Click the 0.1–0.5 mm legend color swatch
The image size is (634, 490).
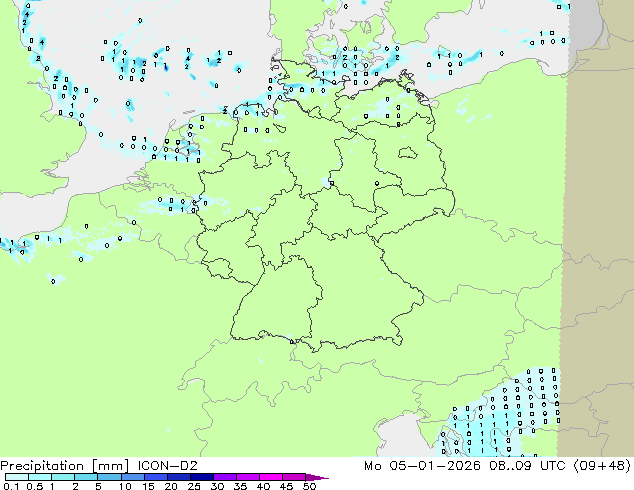(x=17, y=477)
